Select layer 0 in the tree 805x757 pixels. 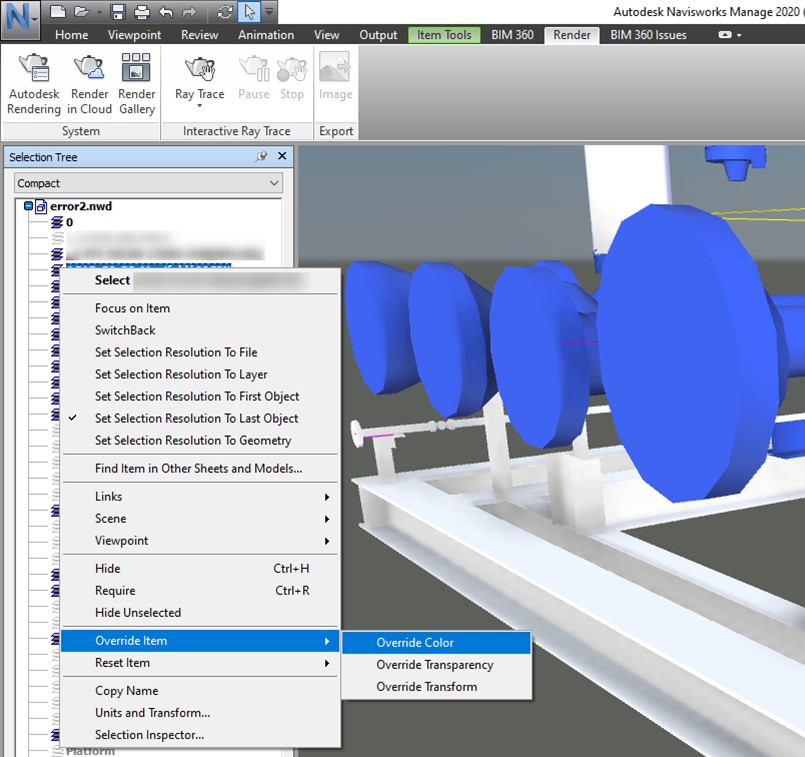click(69, 222)
